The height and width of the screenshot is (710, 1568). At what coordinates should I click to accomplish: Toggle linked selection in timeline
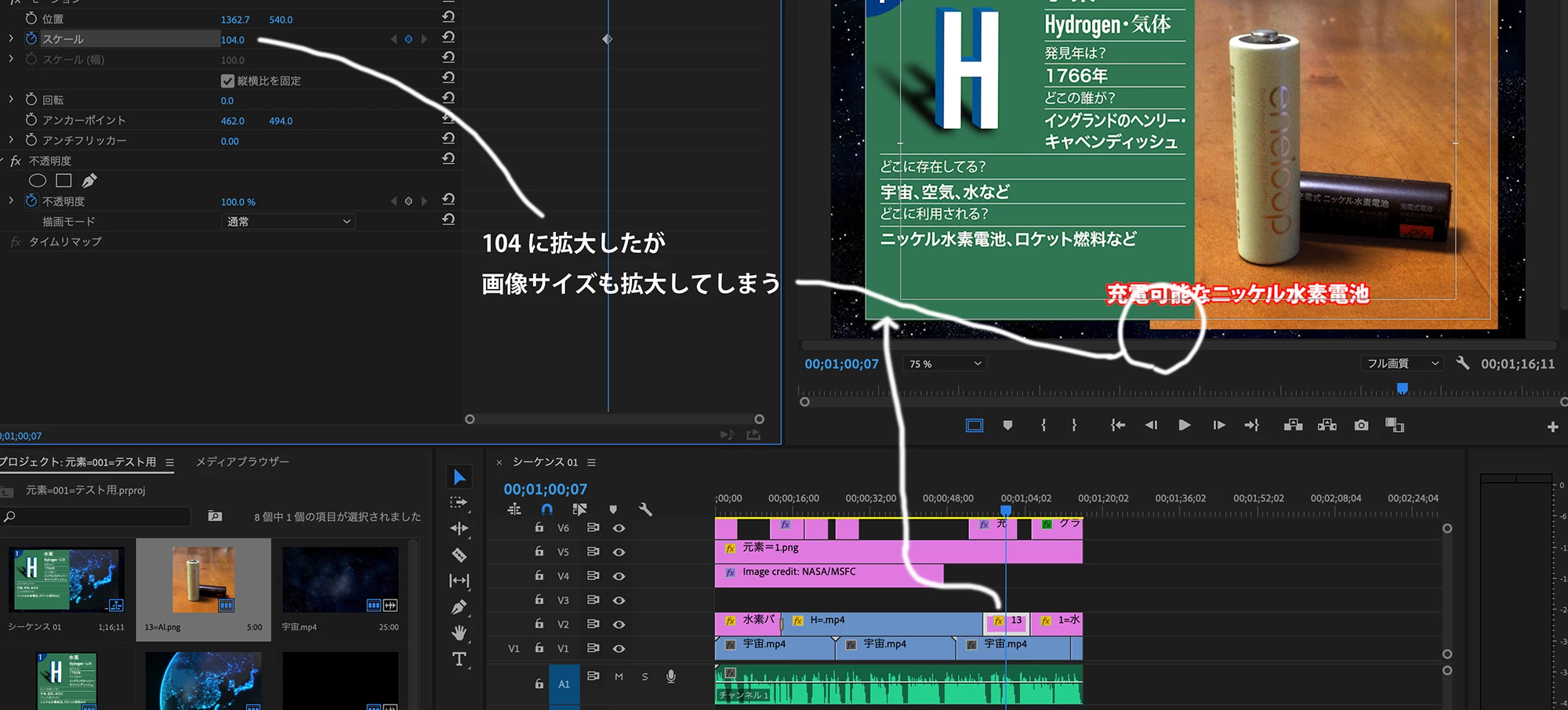click(x=579, y=509)
